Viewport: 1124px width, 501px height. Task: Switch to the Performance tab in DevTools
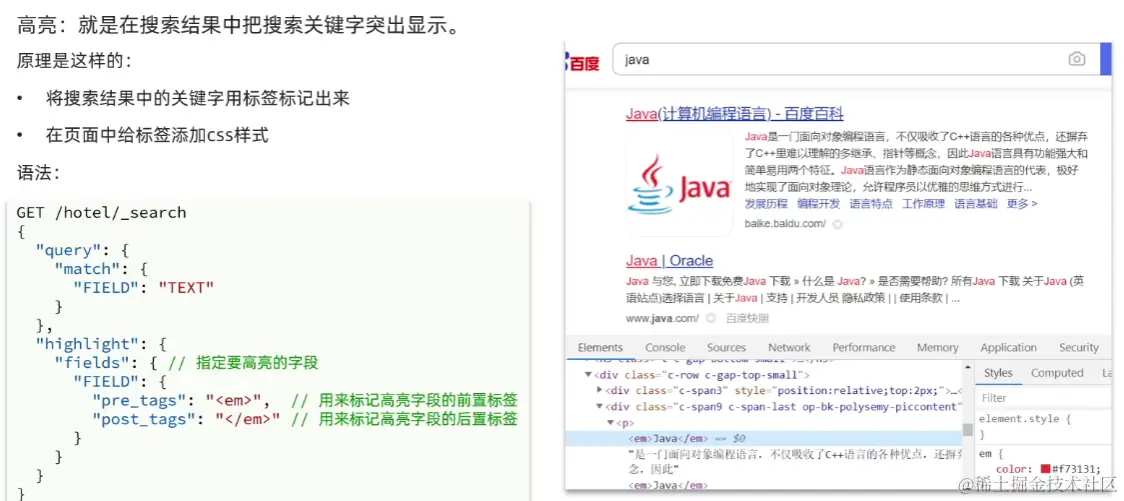864,347
